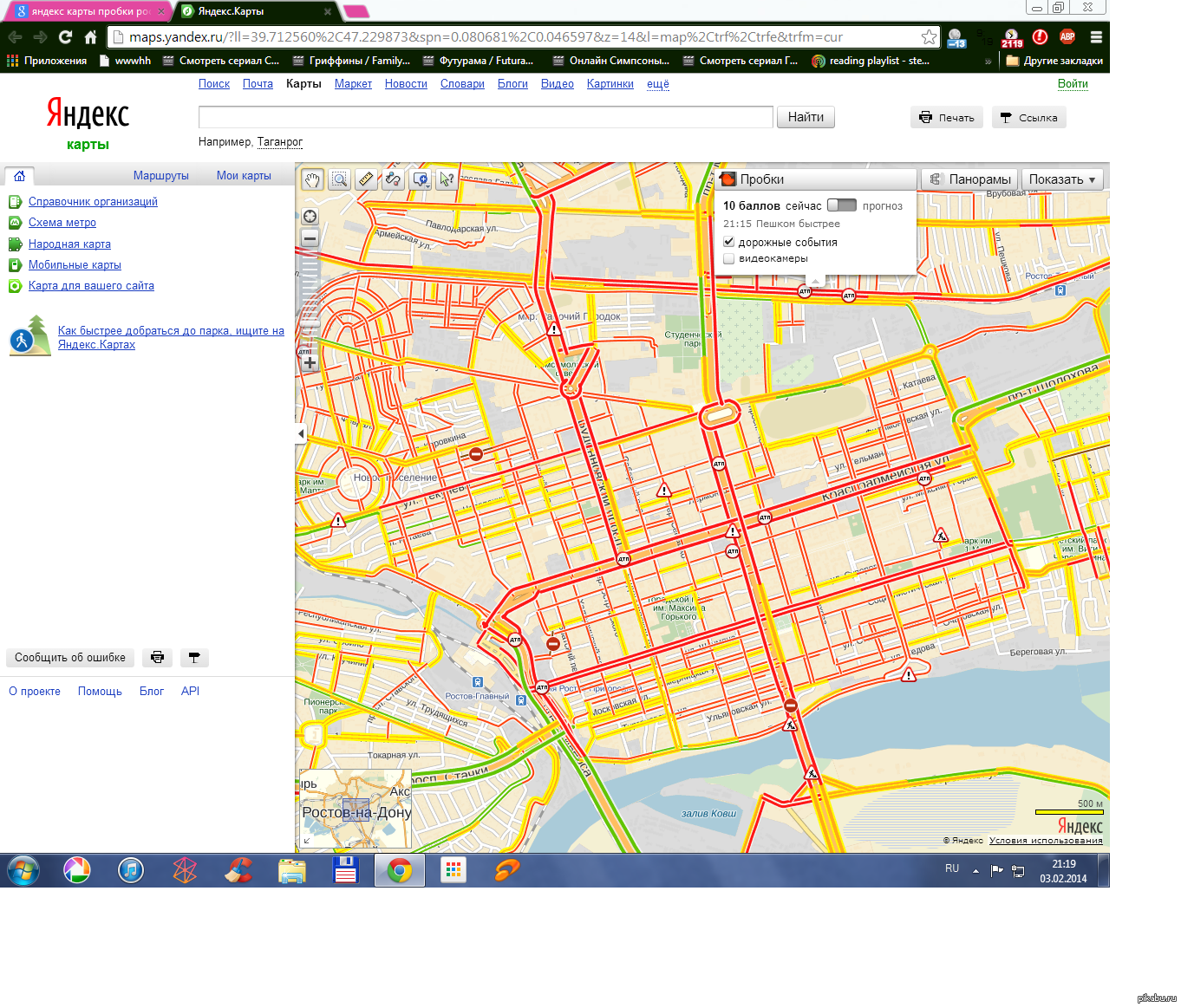The width and height of the screenshot is (1181, 1008).
Task: Click the map search input field
Action: 486,117
